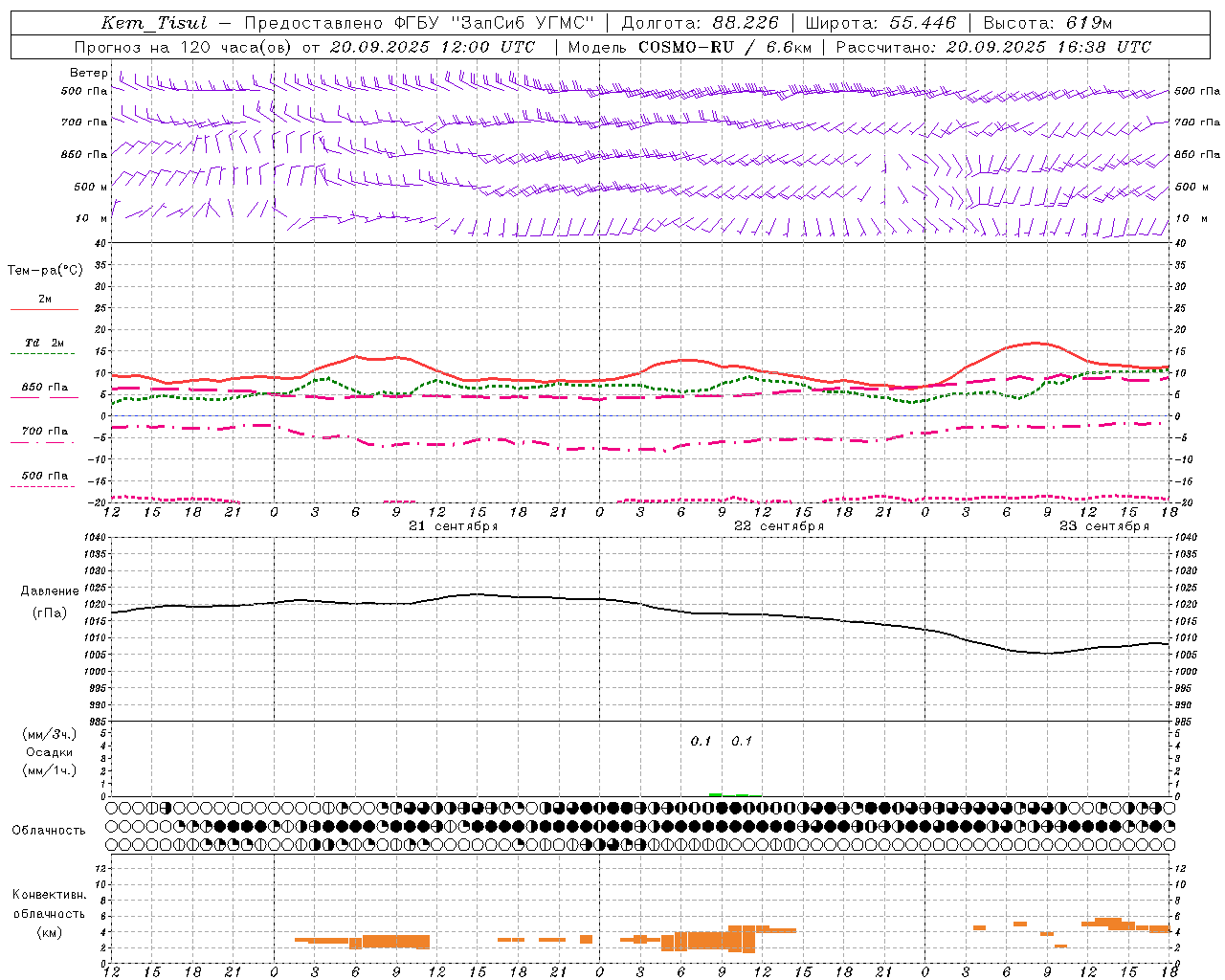This screenshot has height=980, width=1225.
Task: Click the (гПа) unit label under Давление
Action: click(x=49, y=612)
